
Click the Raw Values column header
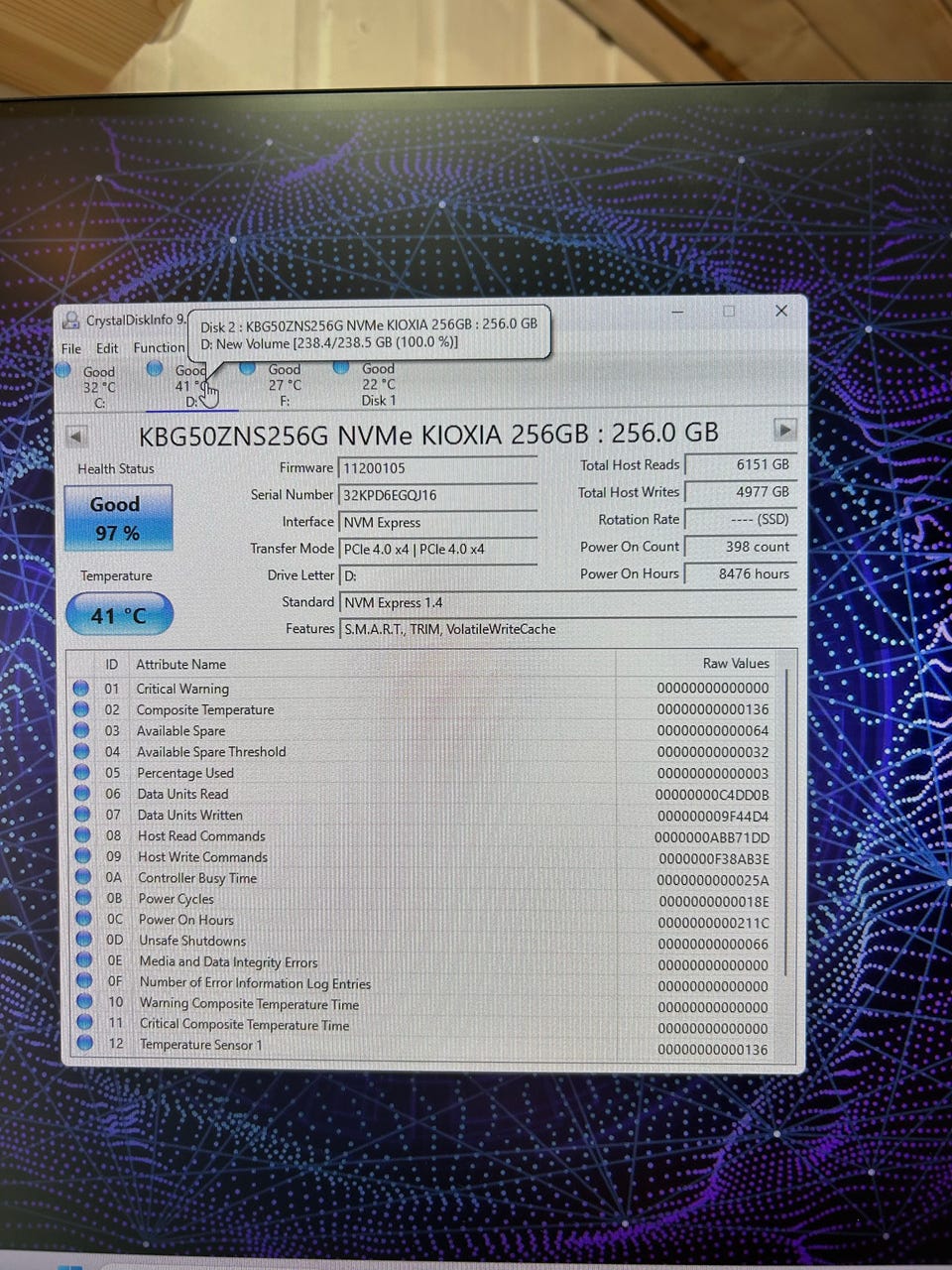[x=736, y=663]
